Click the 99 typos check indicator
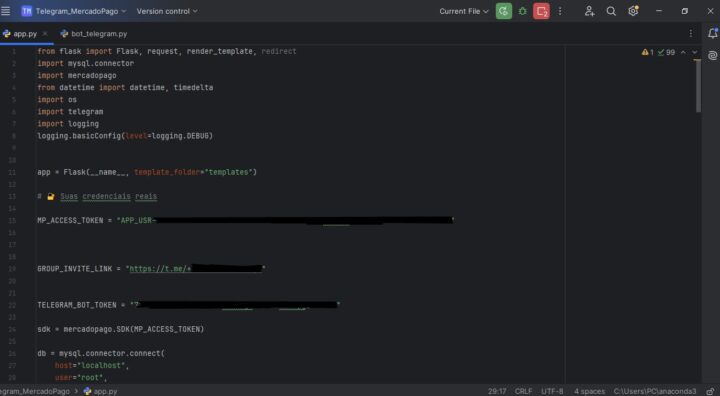The image size is (720, 396). pyautogui.click(x=666, y=52)
